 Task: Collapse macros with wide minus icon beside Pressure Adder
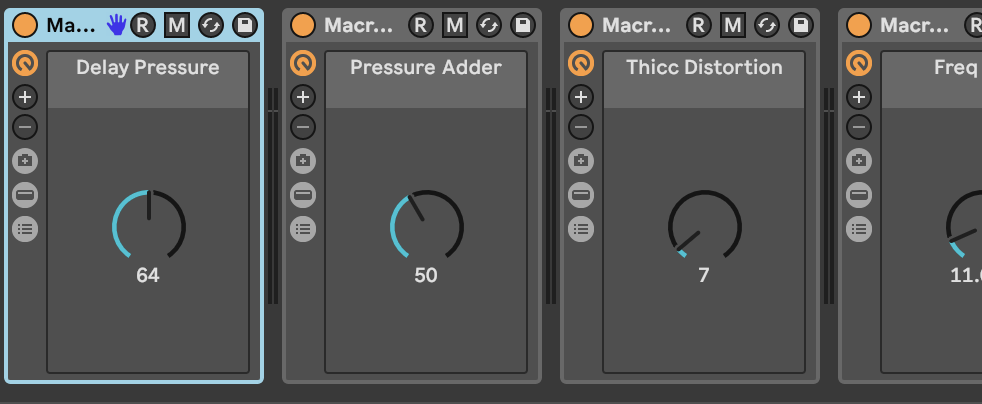tap(303, 194)
